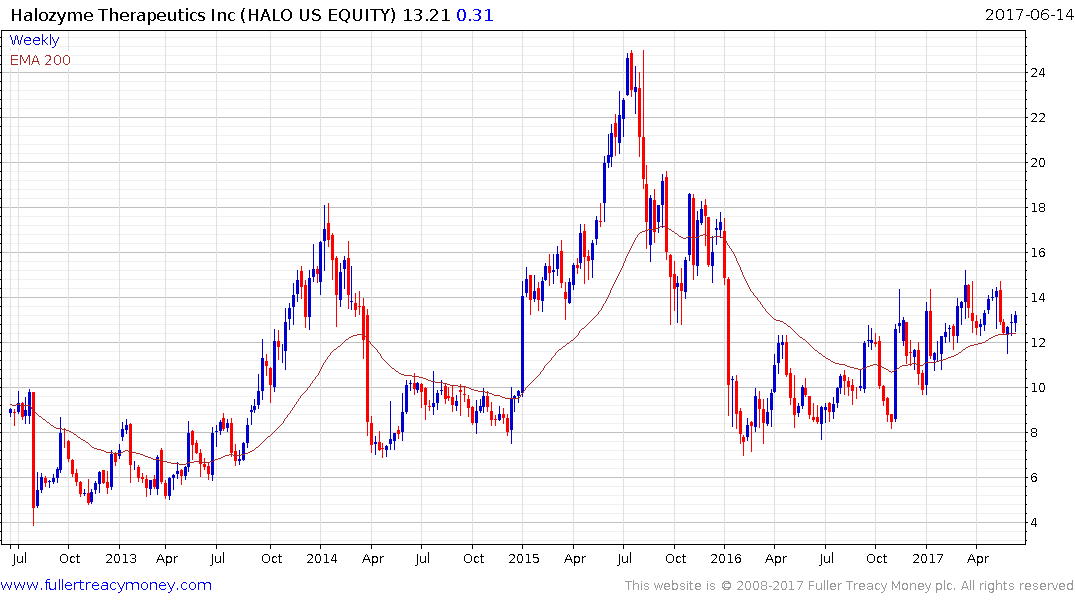The width and height of the screenshot is (1075, 600).
Task: Click the Halozyme Therapeutics Inc chart title
Action: [204, 15]
